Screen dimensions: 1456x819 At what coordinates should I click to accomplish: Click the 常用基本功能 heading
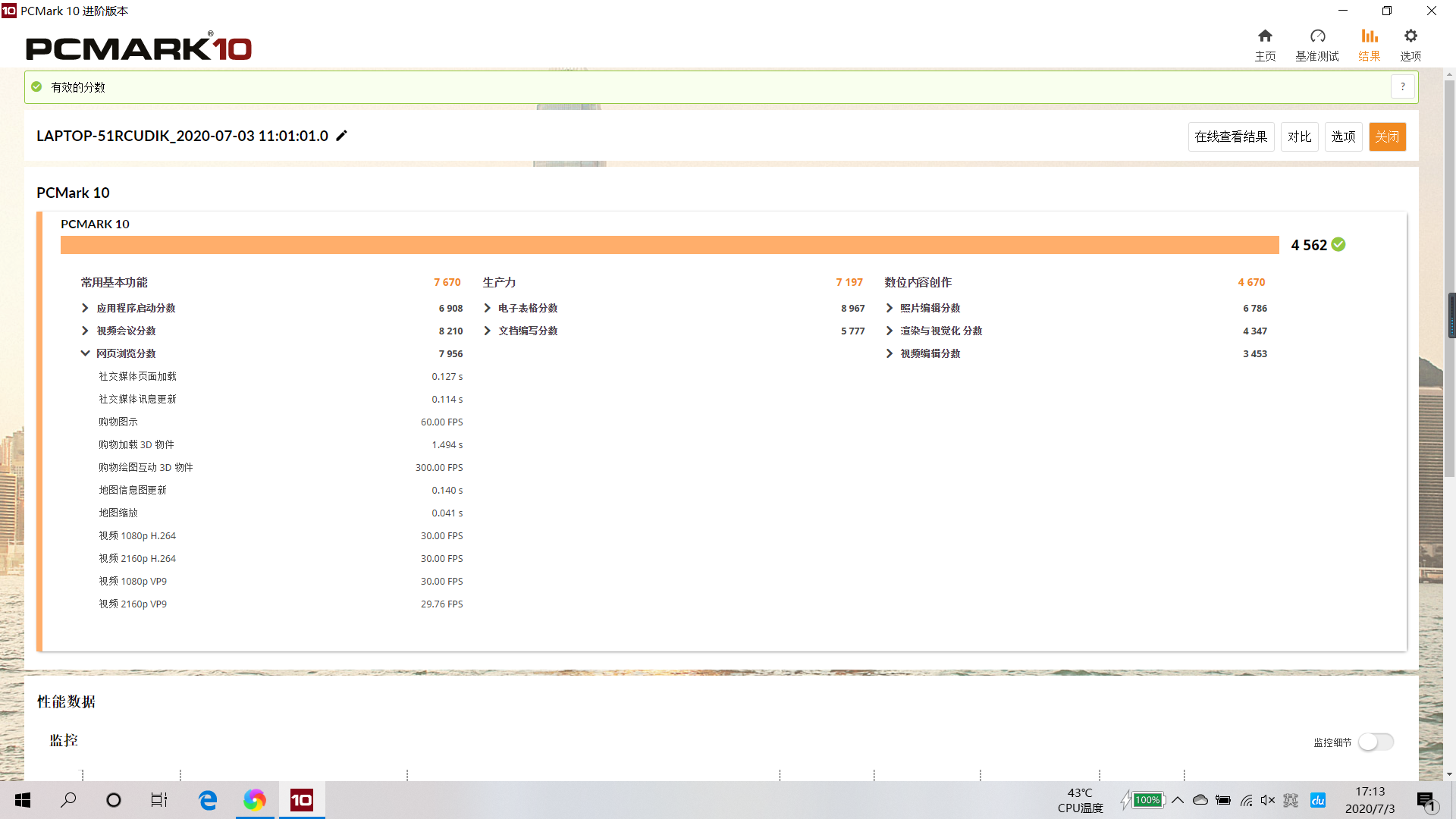coord(115,282)
